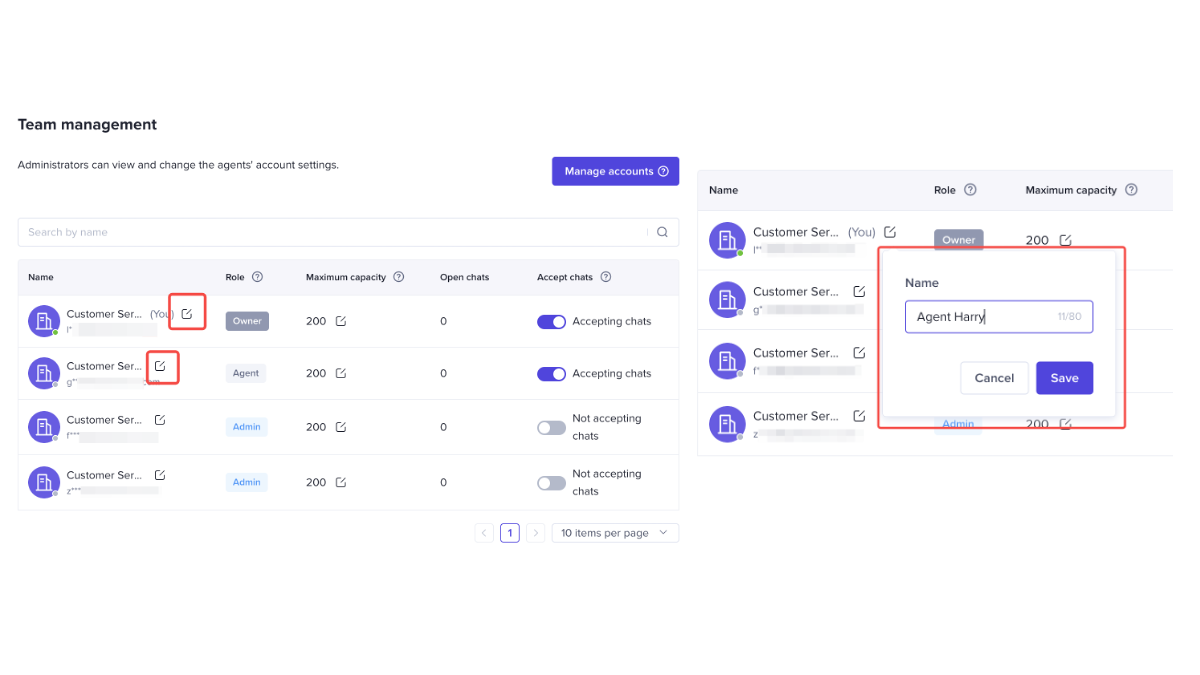Screen dimensions: 1200x675
Task: Select page 1 in pagination
Action: click(510, 533)
